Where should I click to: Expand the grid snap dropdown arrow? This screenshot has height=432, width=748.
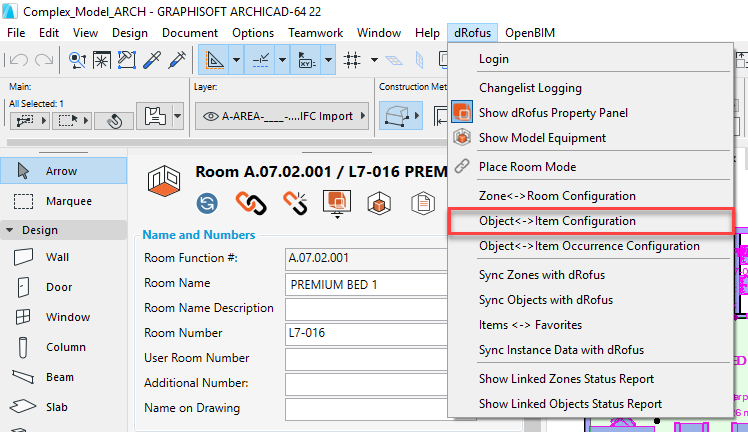click(375, 60)
